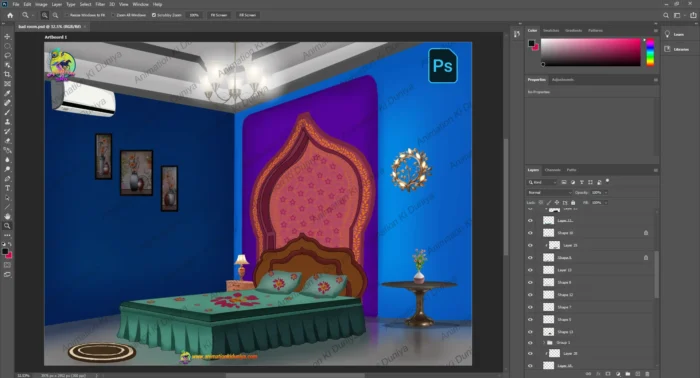This screenshot has width=700, height=378.
Task: Select the Crop tool
Action: (x=7, y=74)
